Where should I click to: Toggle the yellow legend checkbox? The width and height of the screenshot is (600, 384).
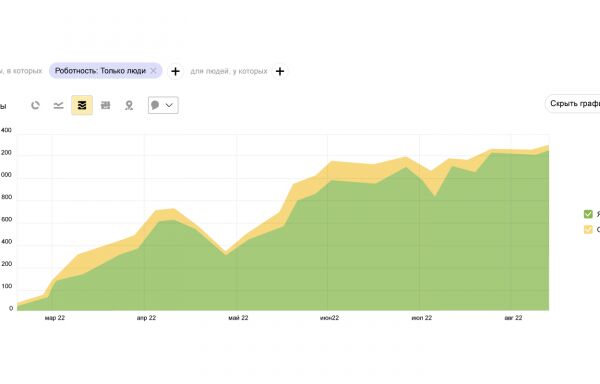tap(588, 229)
